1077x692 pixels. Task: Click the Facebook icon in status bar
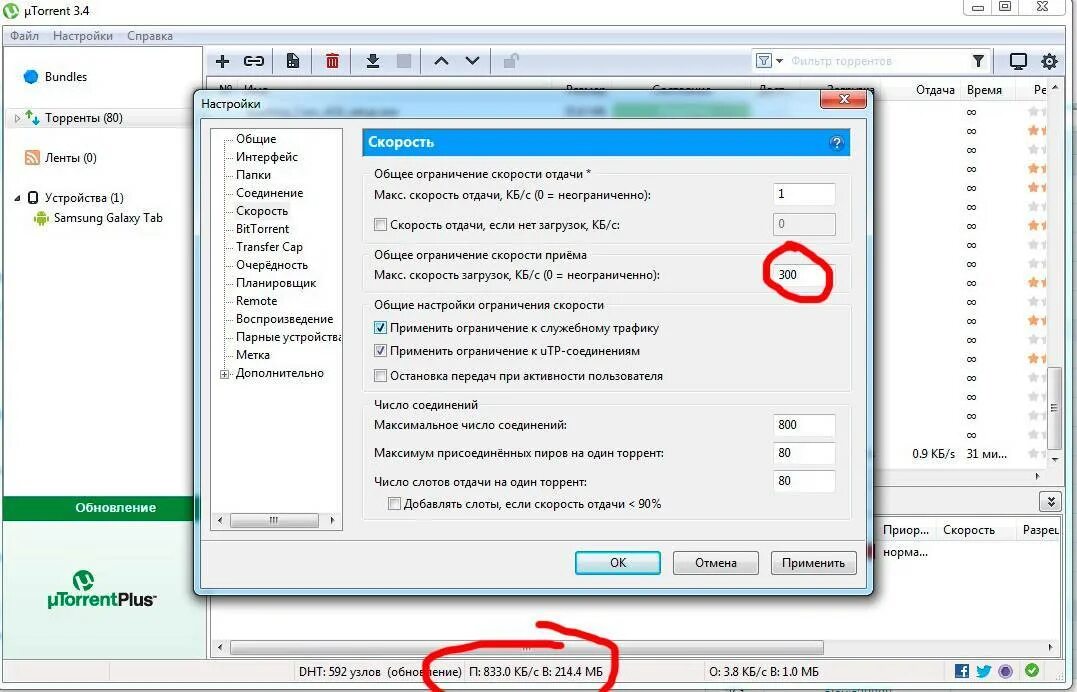(x=962, y=671)
